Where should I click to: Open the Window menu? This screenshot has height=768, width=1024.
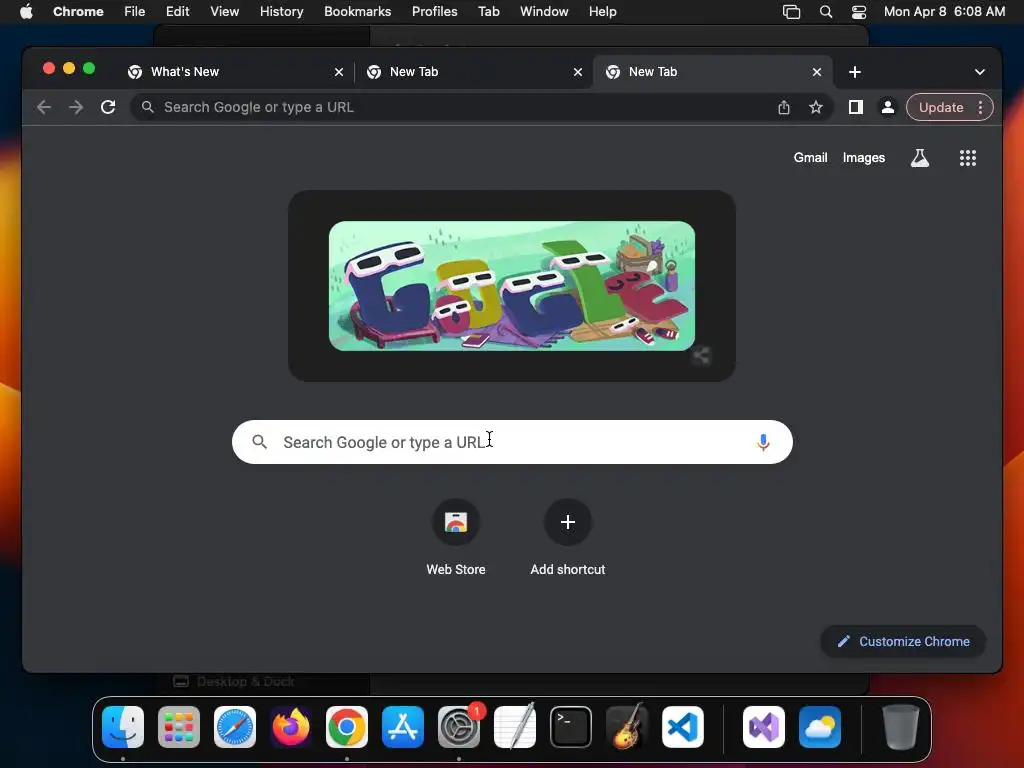[x=544, y=12]
